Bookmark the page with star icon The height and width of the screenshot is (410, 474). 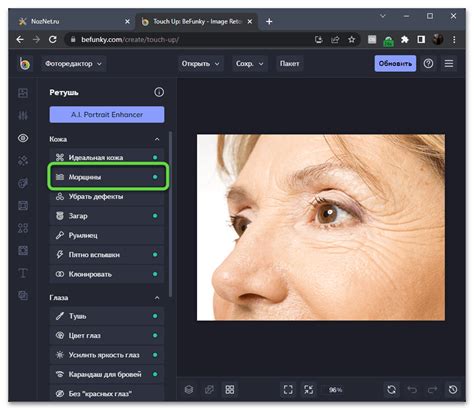click(351, 40)
